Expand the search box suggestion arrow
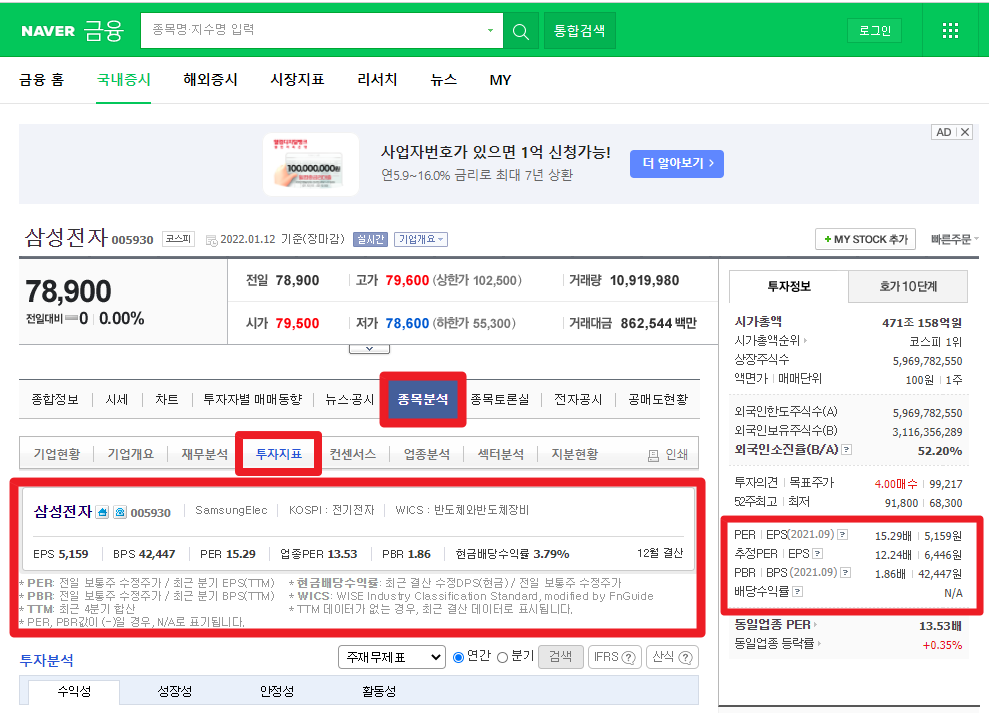Viewport: 989px width, 713px height. pos(490,30)
